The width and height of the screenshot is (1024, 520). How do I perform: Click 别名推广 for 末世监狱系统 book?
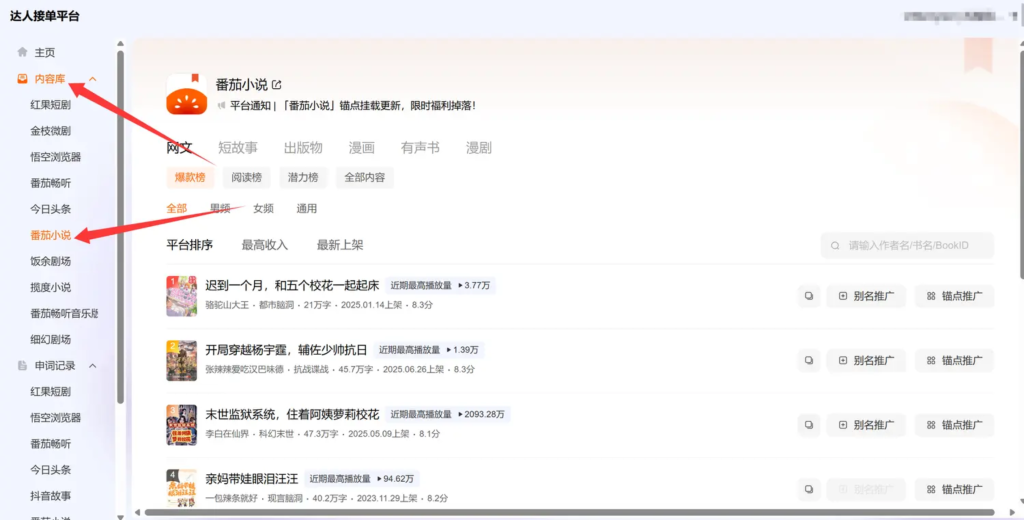tap(866, 425)
